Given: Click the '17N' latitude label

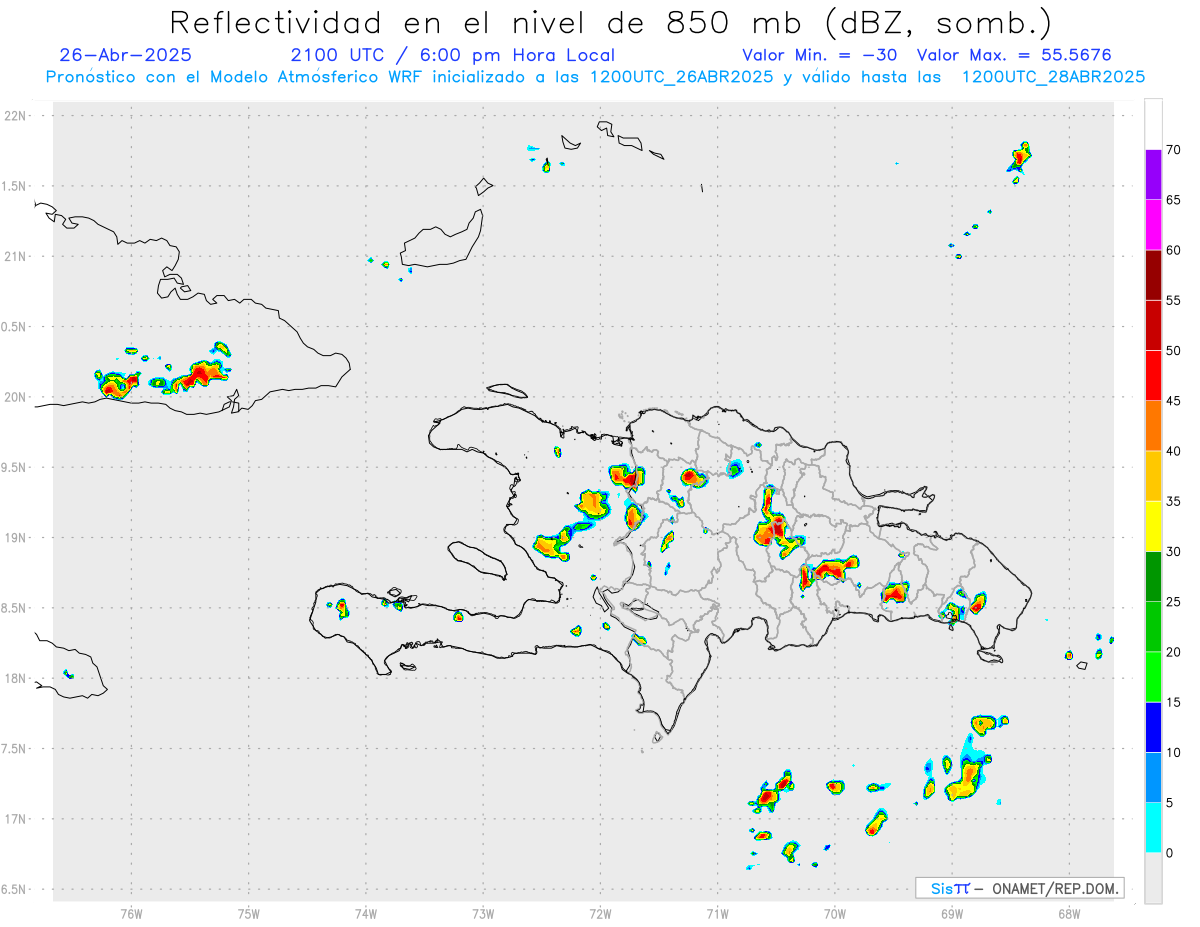Looking at the screenshot, I should (x=17, y=819).
